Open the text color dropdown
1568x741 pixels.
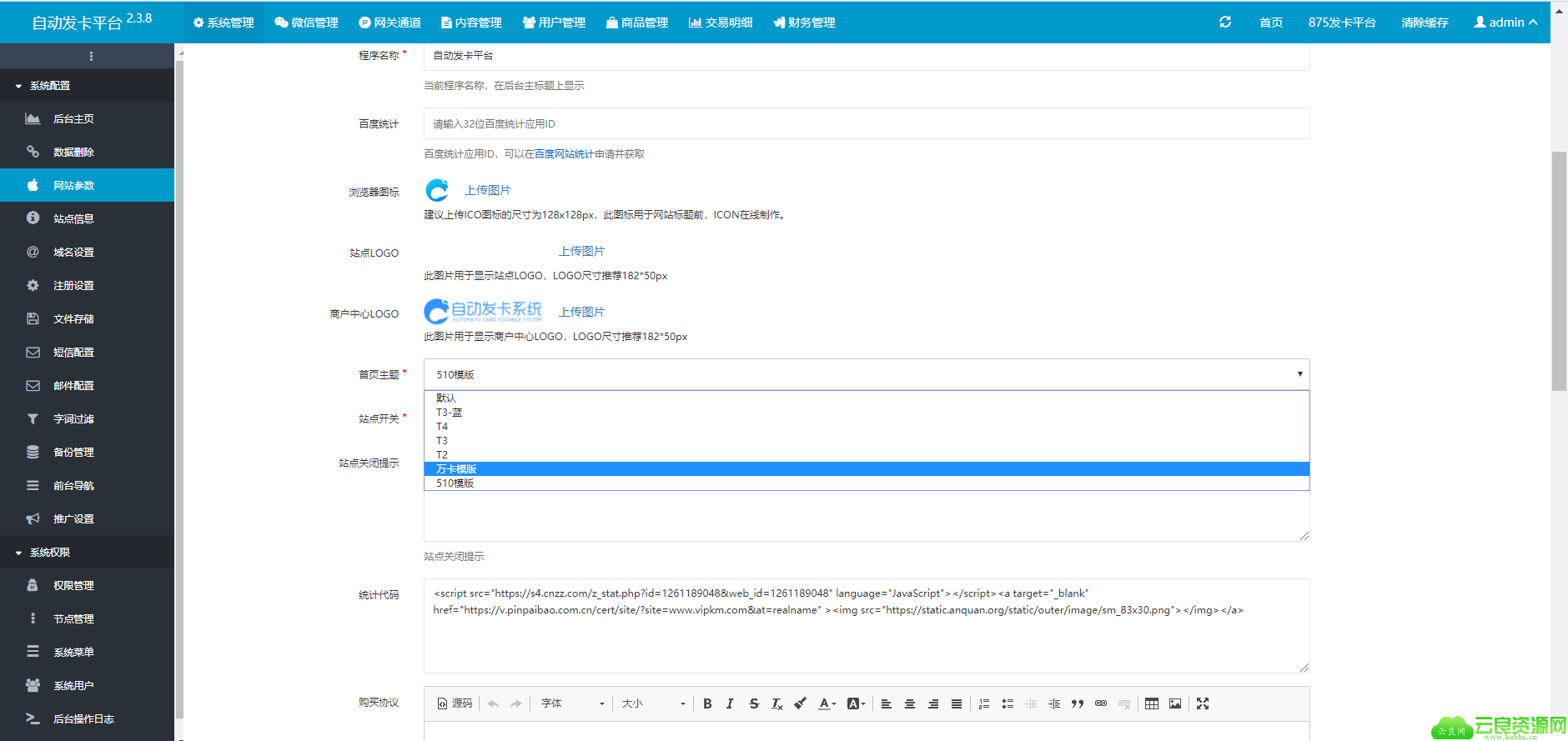click(827, 703)
